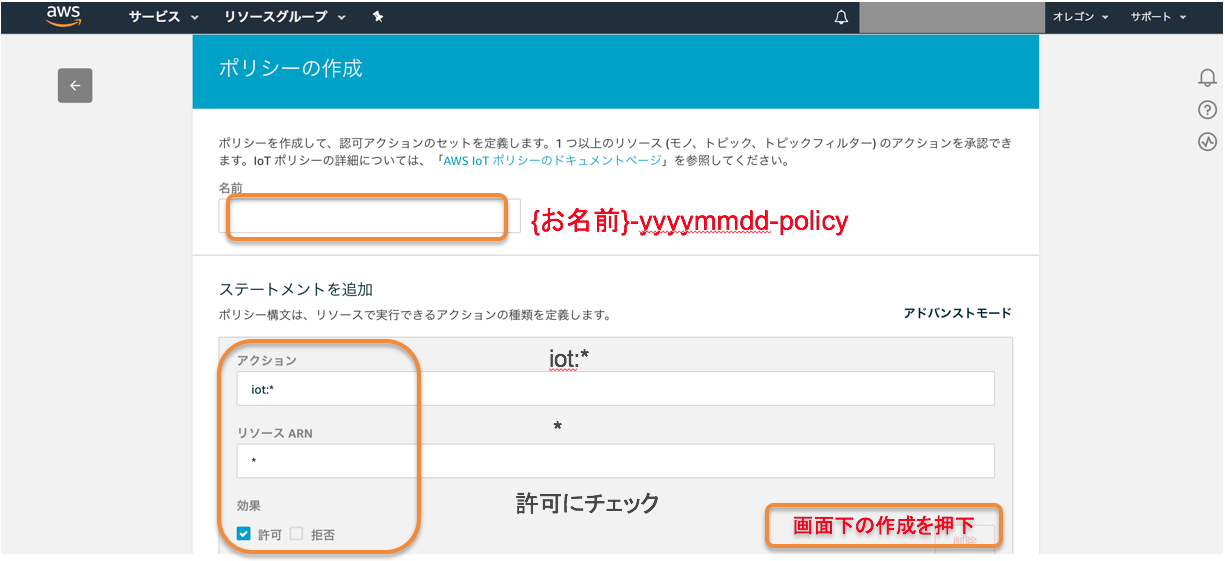Viewport: 1225px width, 561px height.
Task: Open the オレゴン region dropdown
Action: point(1081,17)
